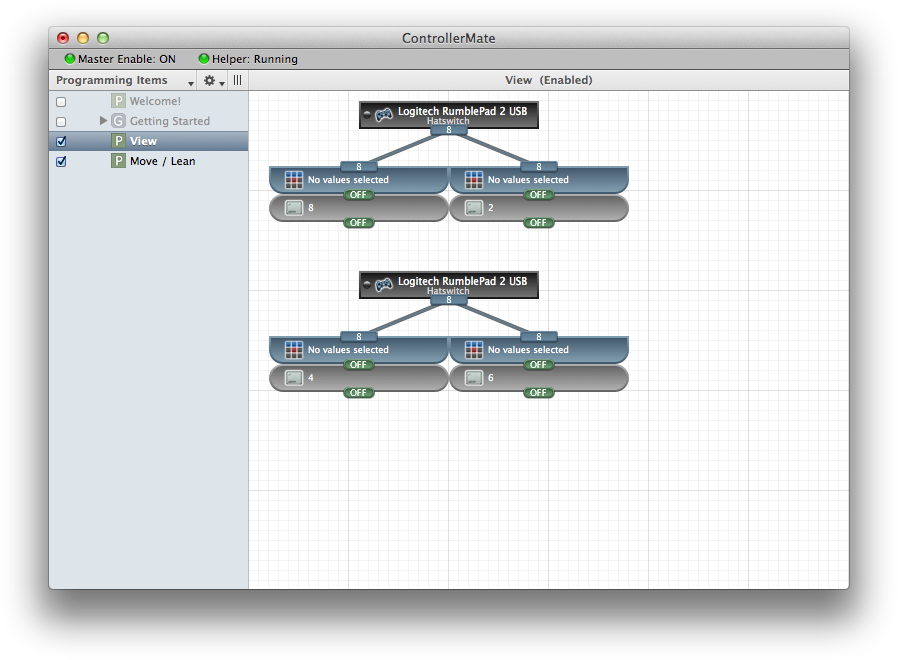Viewport: 898px width, 660px height.
Task: Click the keystroke icon on block 4
Action: (x=294, y=378)
